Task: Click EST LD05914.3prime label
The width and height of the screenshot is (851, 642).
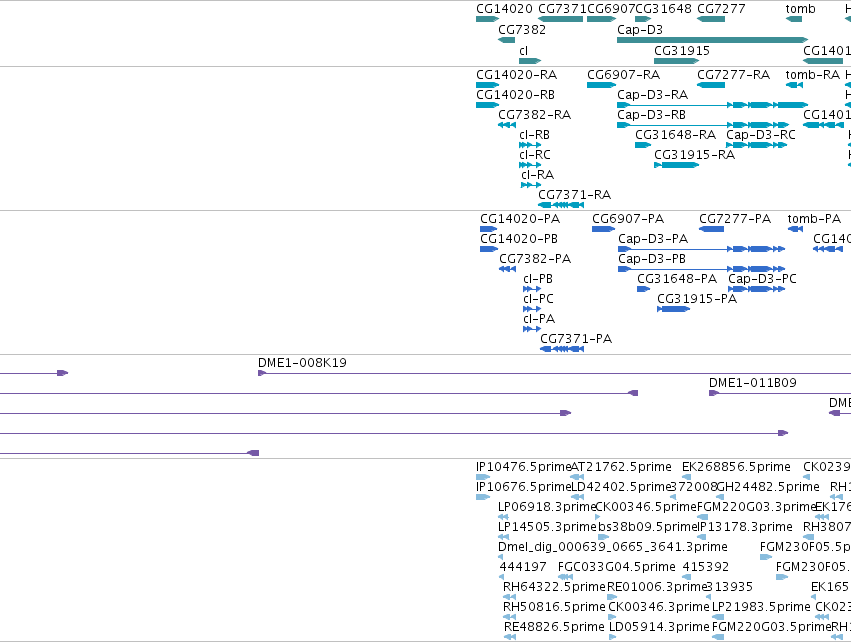Action: point(659,627)
